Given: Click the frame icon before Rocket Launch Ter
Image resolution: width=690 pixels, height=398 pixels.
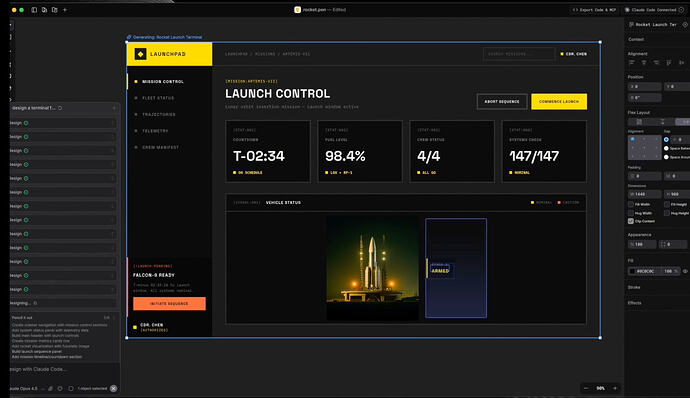Looking at the screenshot, I should click(631, 25).
